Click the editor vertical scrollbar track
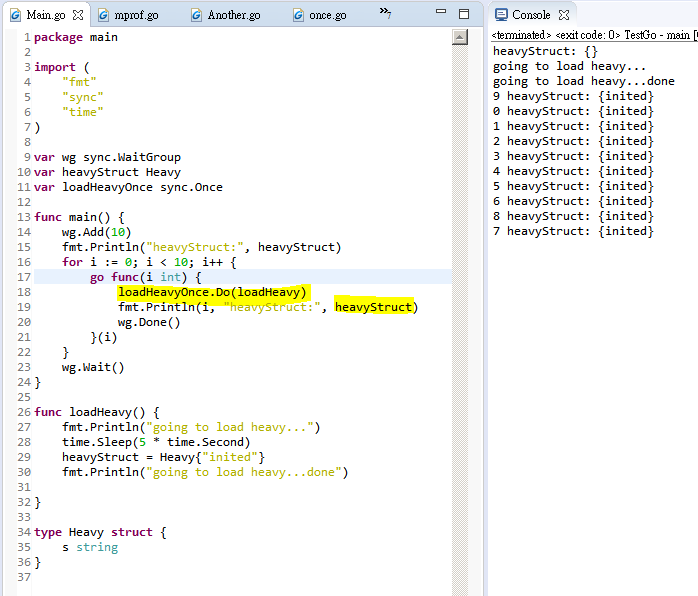 click(460, 300)
